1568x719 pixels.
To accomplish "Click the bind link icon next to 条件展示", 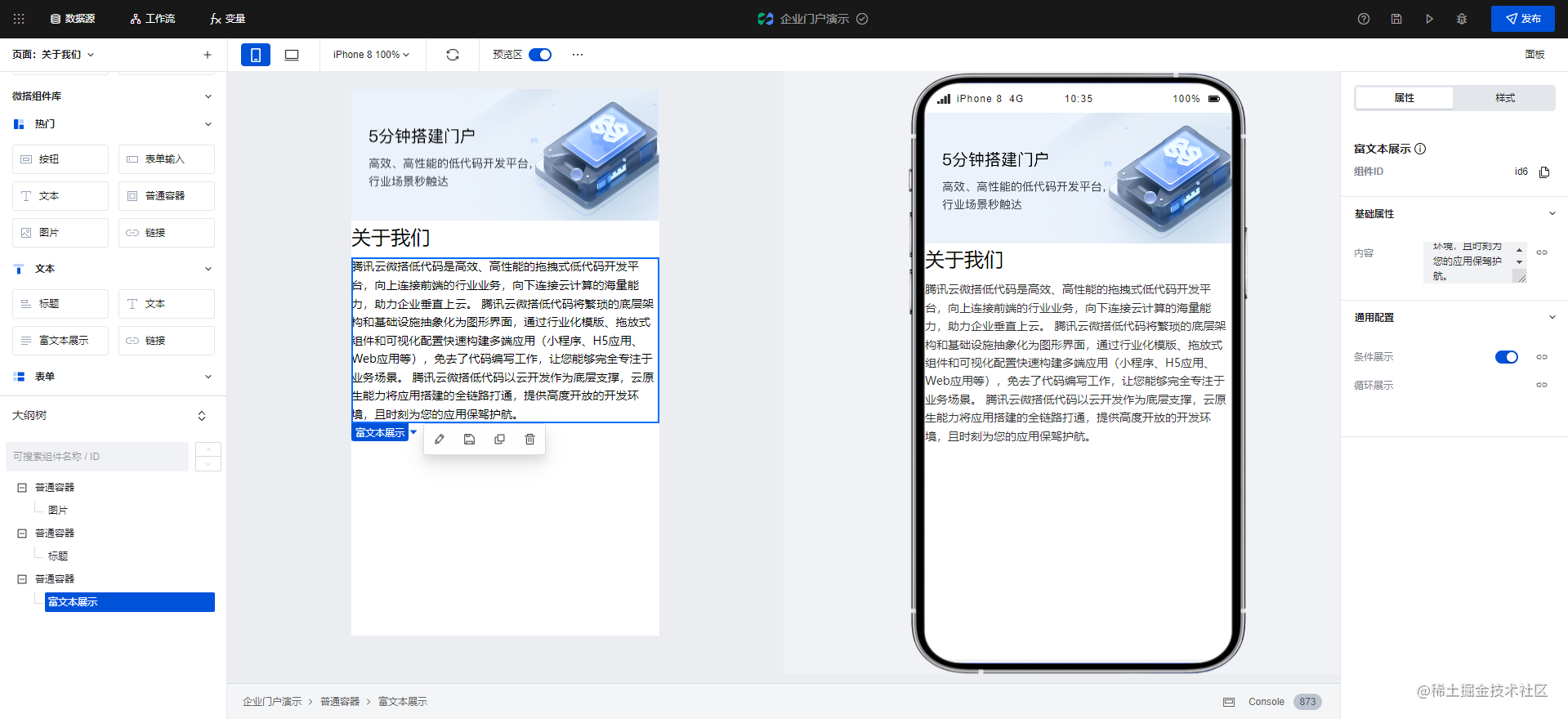I will pyautogui.click(x=1542, y=357).
